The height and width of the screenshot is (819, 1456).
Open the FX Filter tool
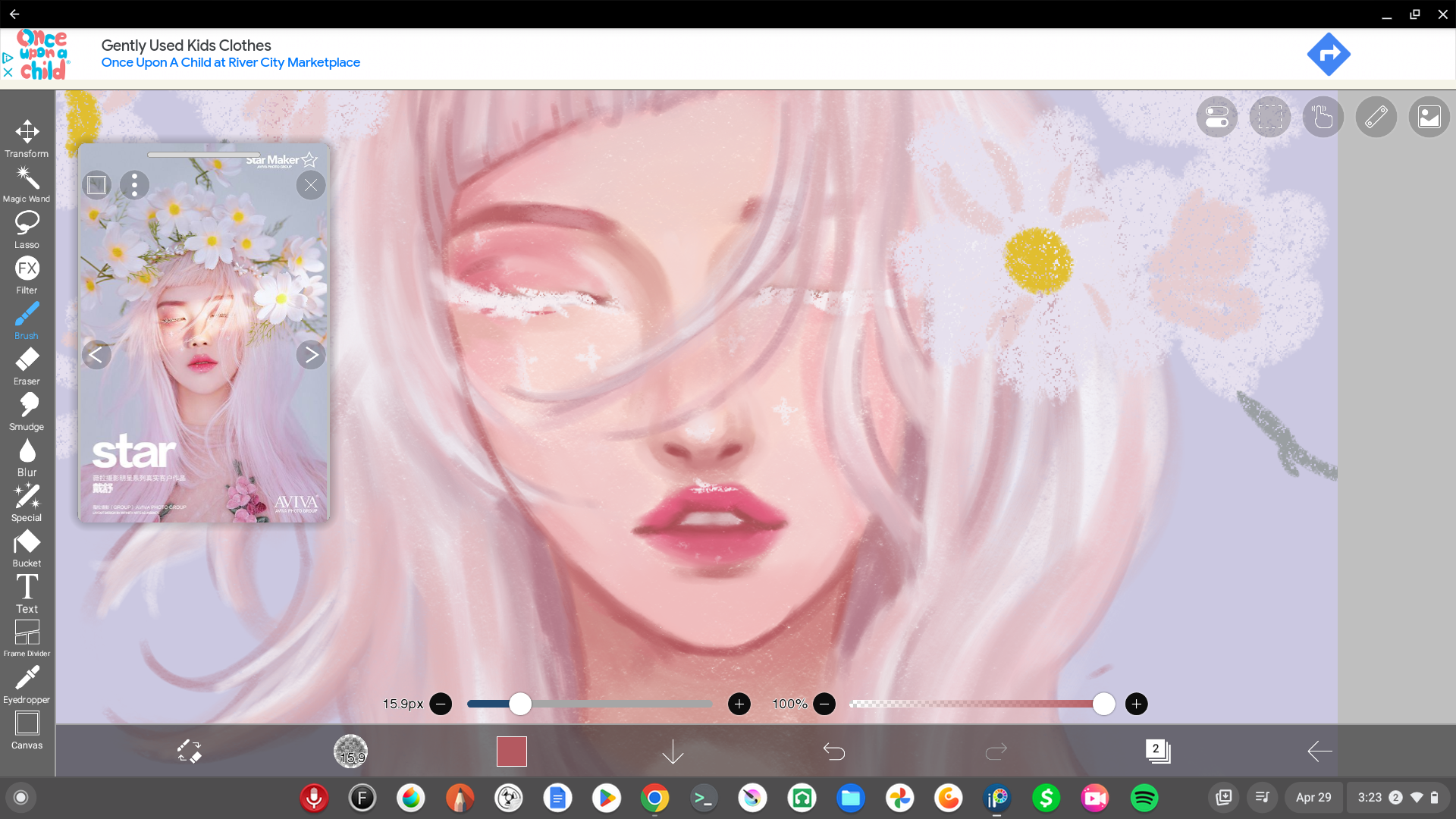tap(27, 275)
